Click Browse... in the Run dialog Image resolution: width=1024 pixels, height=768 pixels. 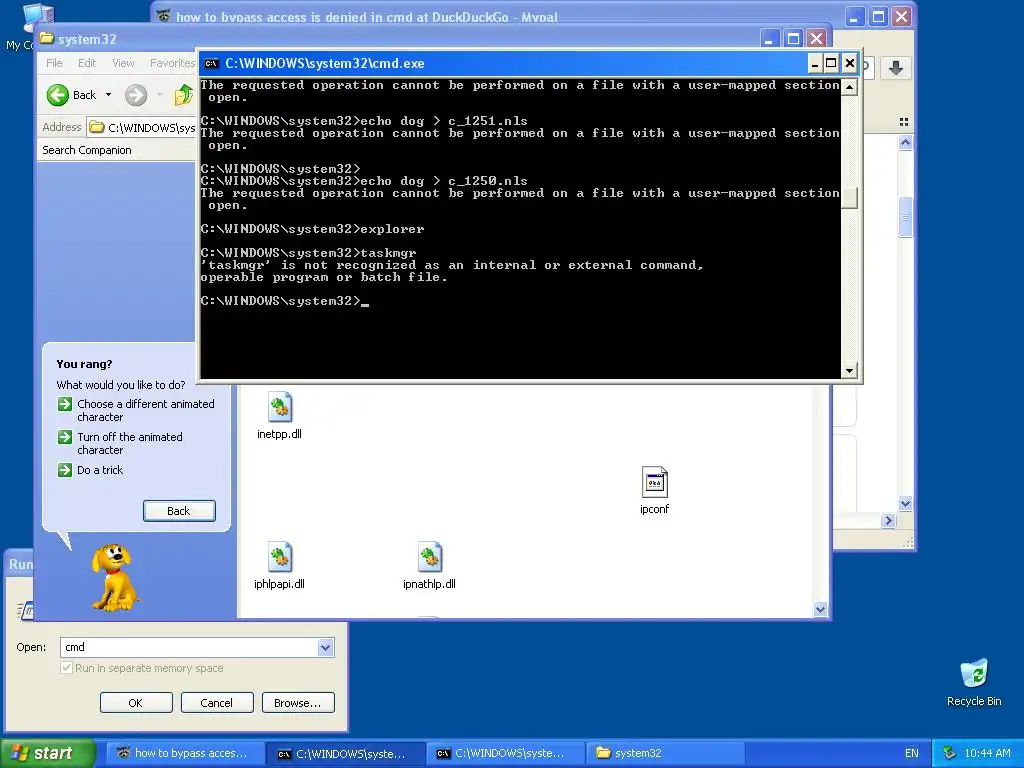coord(298,703)
